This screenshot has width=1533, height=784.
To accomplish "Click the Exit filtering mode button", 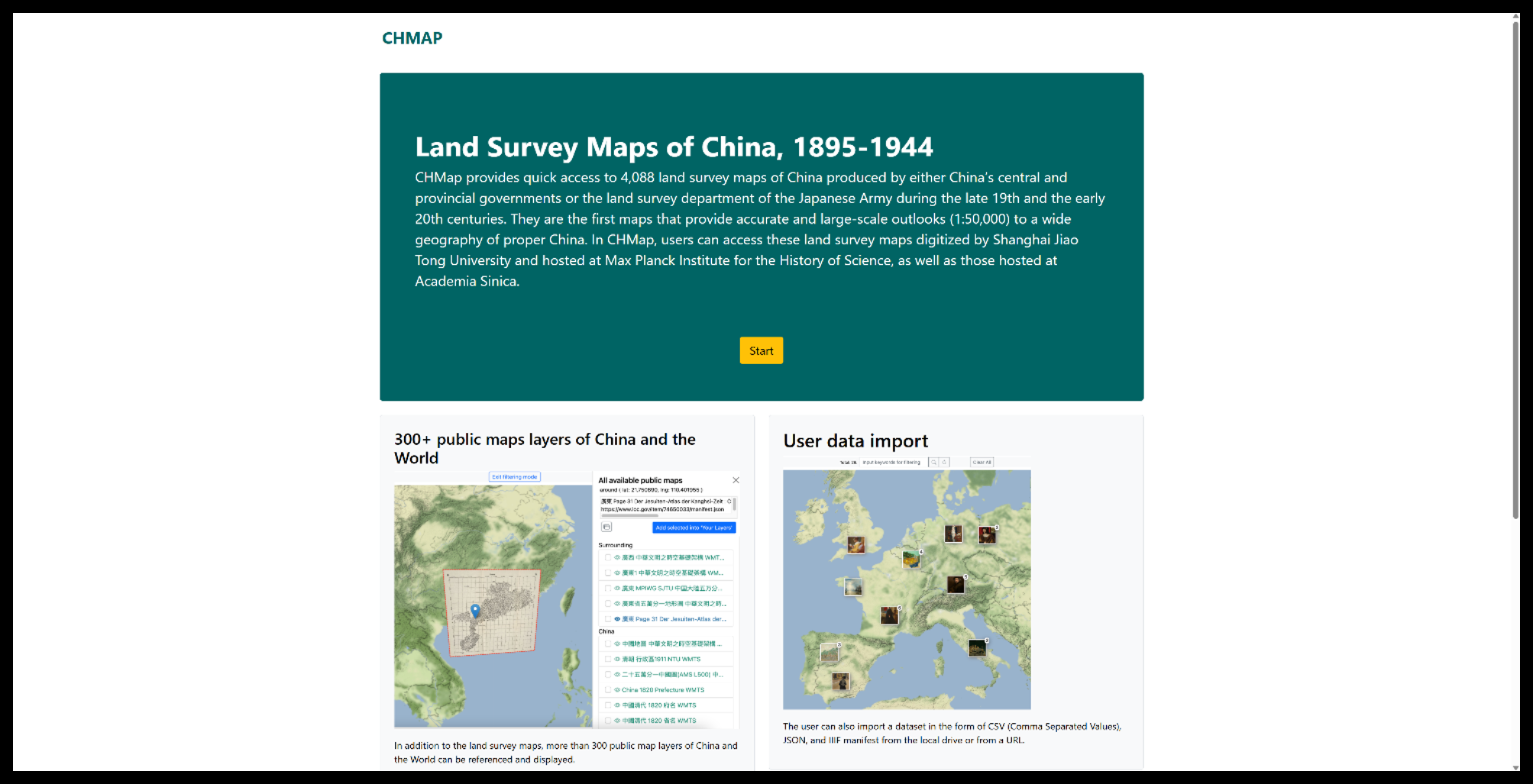I will (x=514, y=476).
